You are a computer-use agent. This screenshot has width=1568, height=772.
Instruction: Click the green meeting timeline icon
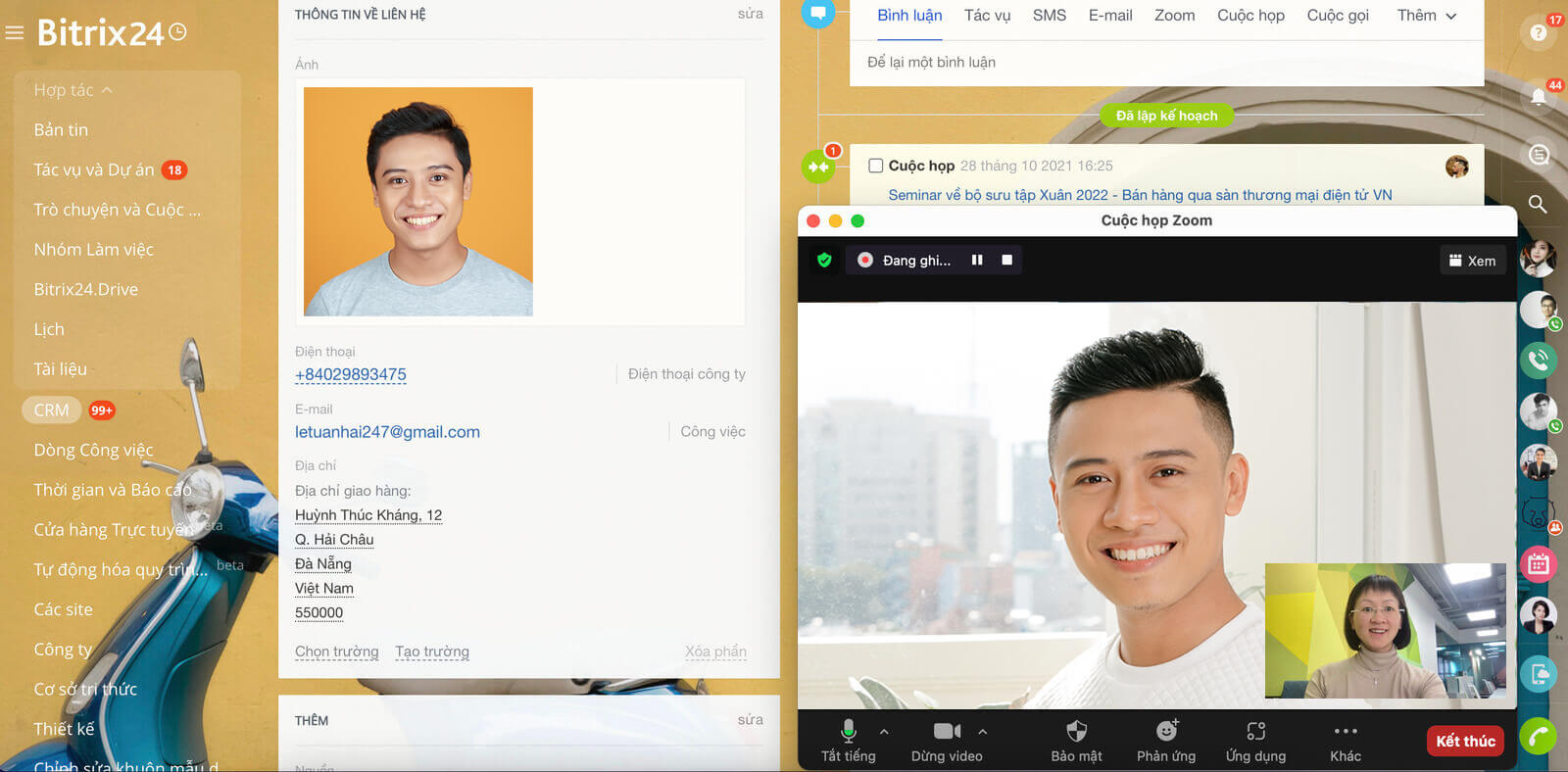click(817, 167)
